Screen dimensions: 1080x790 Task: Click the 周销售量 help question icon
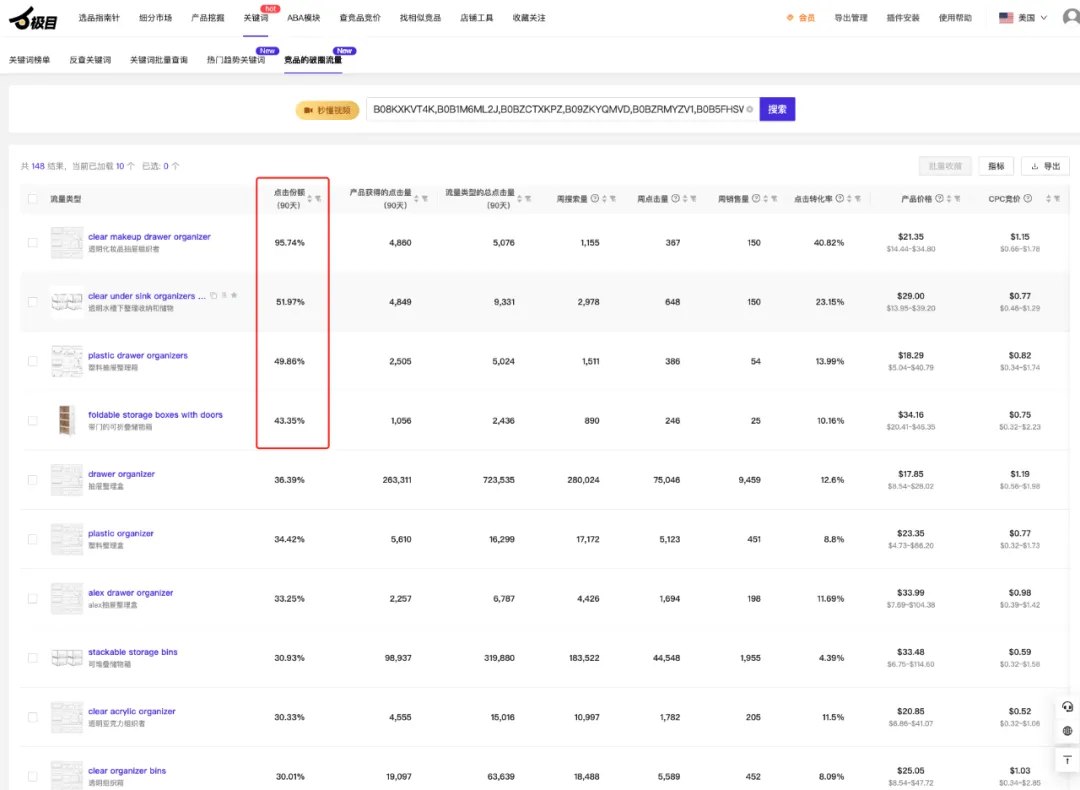(x=756, y=198)
